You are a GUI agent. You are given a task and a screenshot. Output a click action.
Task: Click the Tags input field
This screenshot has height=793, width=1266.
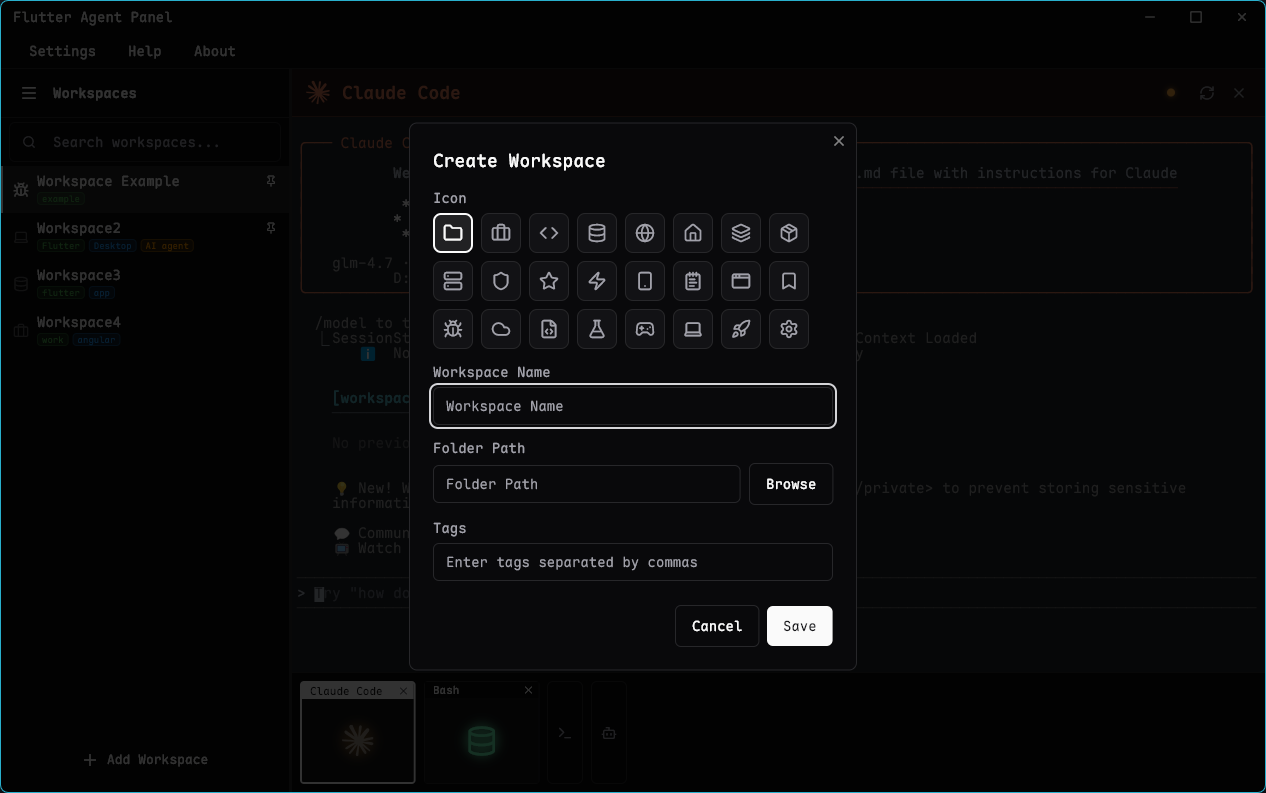click(x=633, y=562)
